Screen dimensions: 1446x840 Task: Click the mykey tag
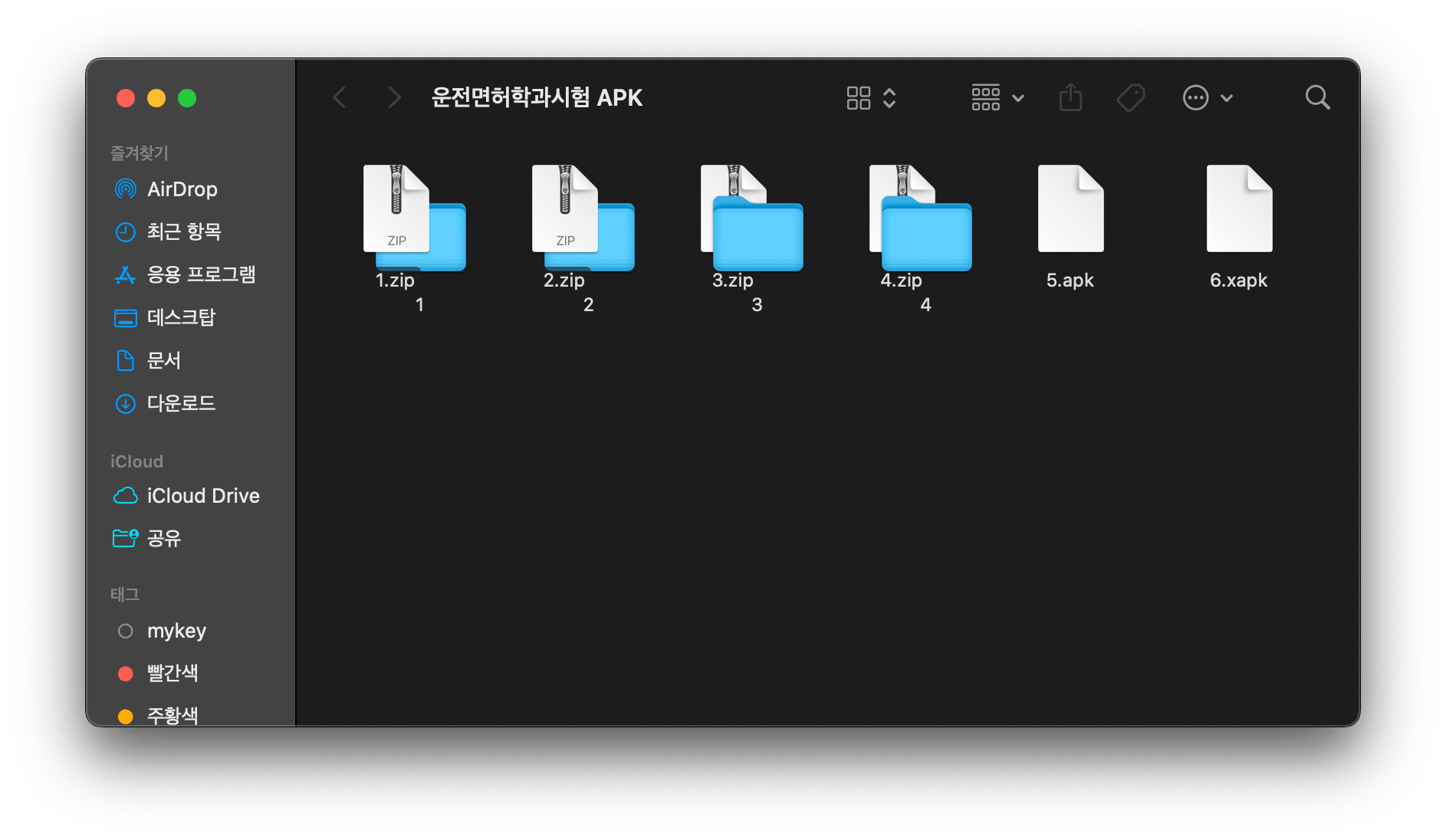(176, 631)
